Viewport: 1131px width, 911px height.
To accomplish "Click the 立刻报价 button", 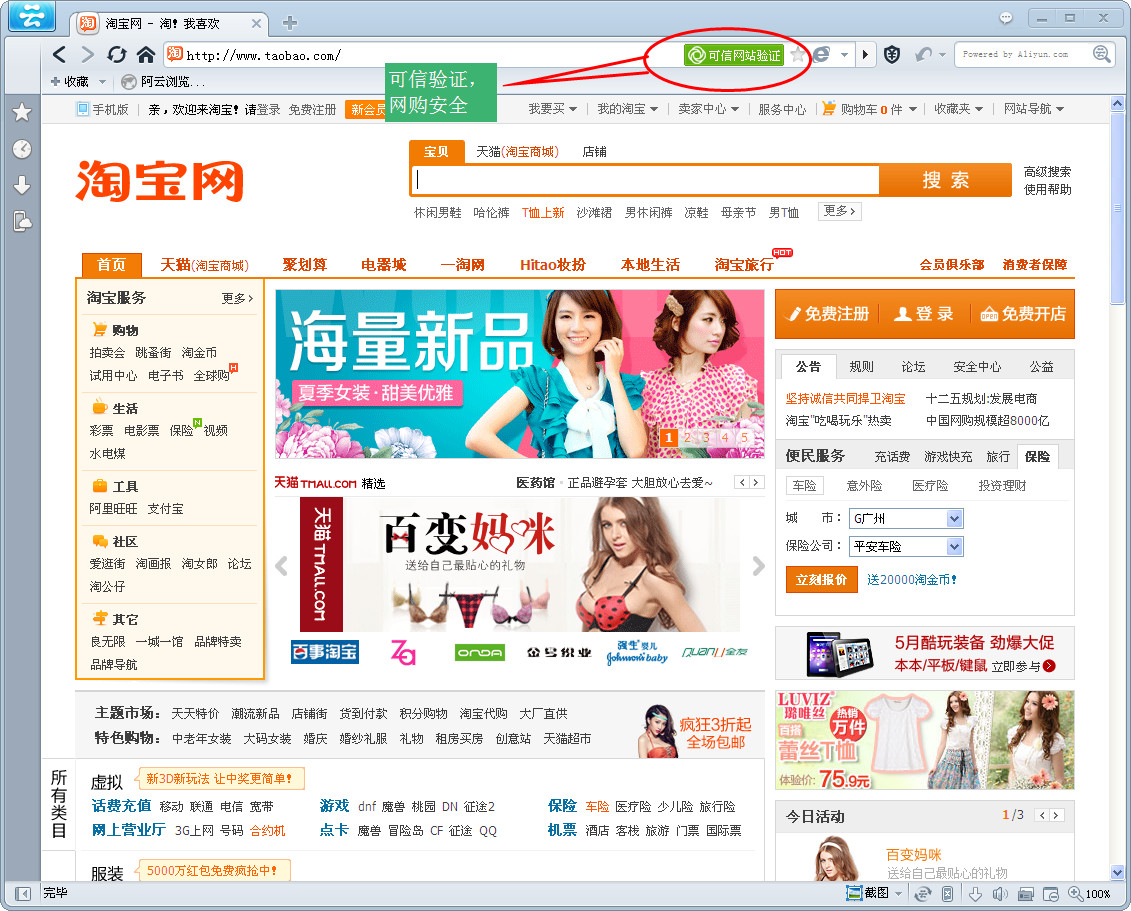I will pos(822,580).
